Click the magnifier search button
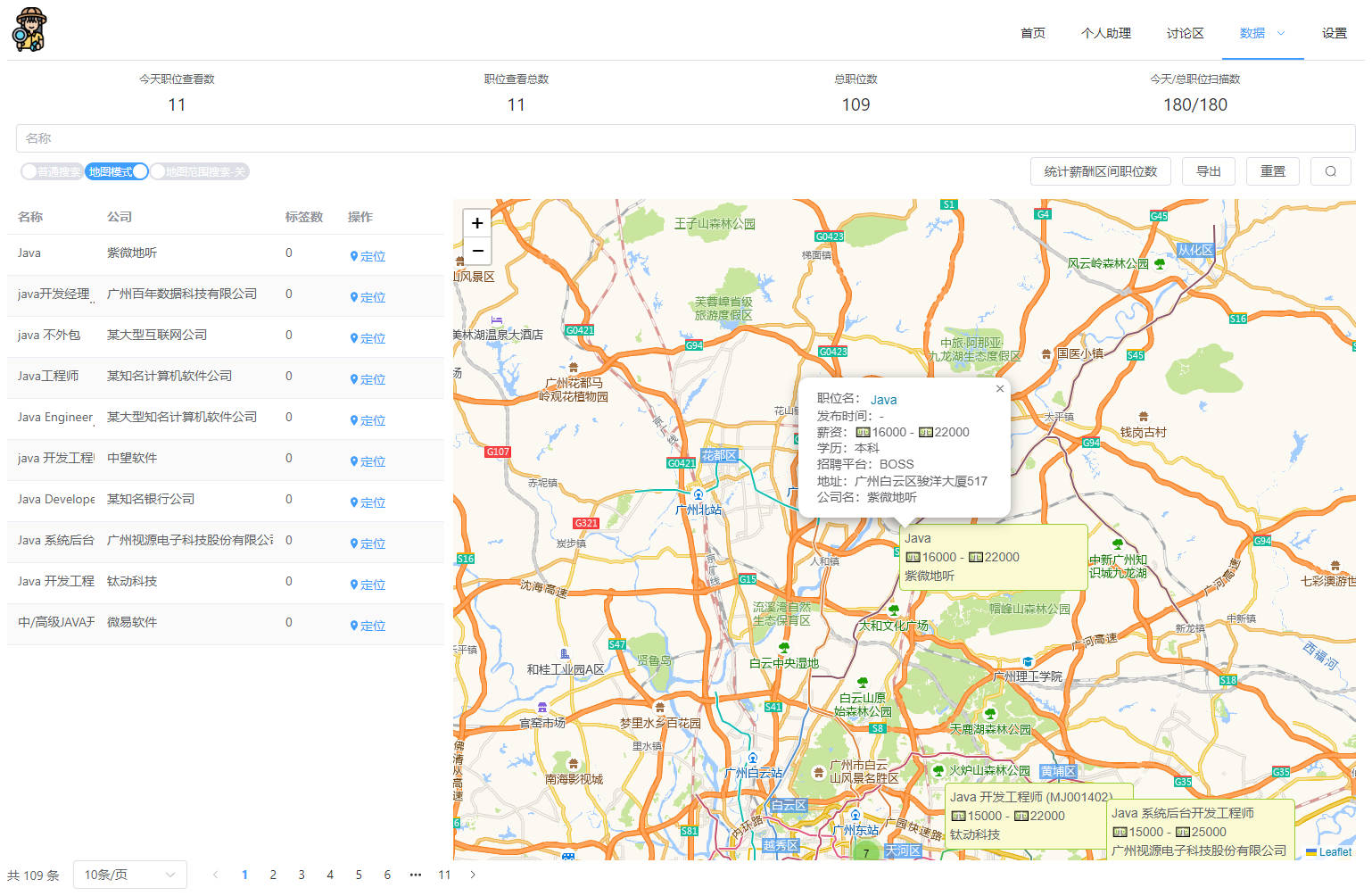Image resolution: width=1372 pixels, height=896 pixels. coord(1331,171)
